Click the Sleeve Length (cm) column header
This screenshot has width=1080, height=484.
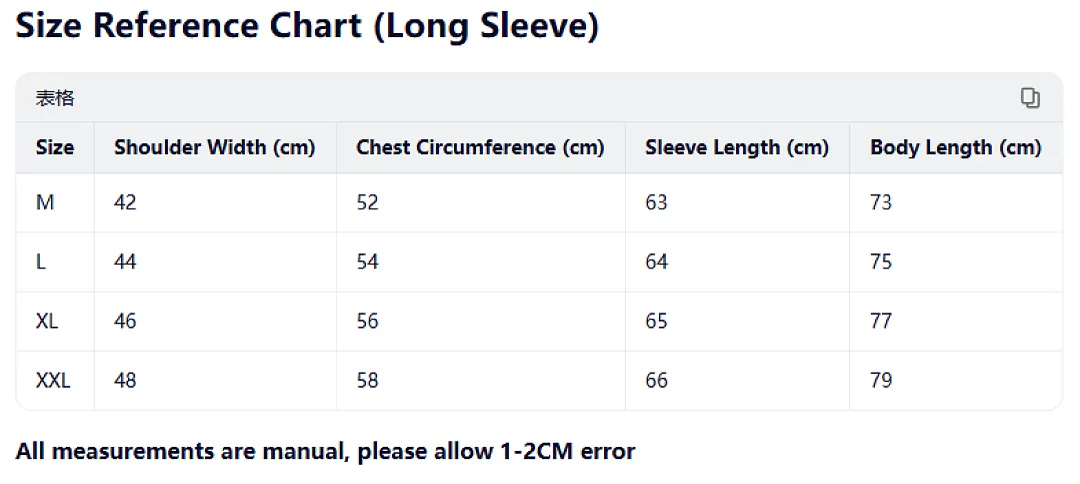(x=737, y=147)
